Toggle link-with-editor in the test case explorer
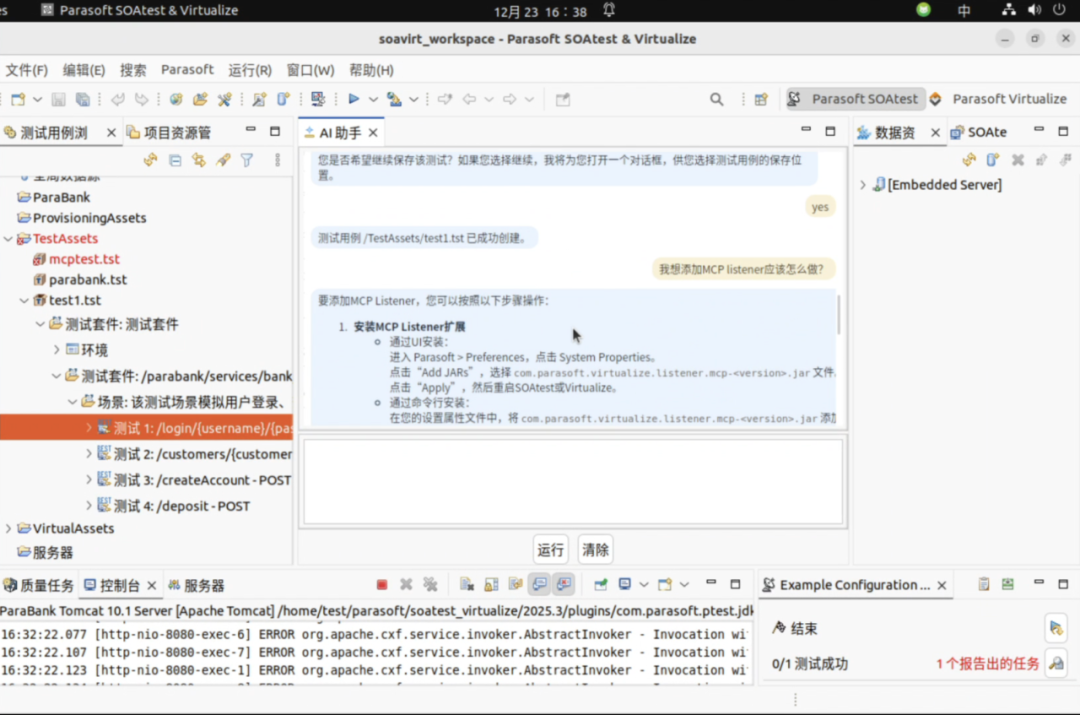Image resolution: width=1080 pixels, height=715 pixels. click(199, 160)
